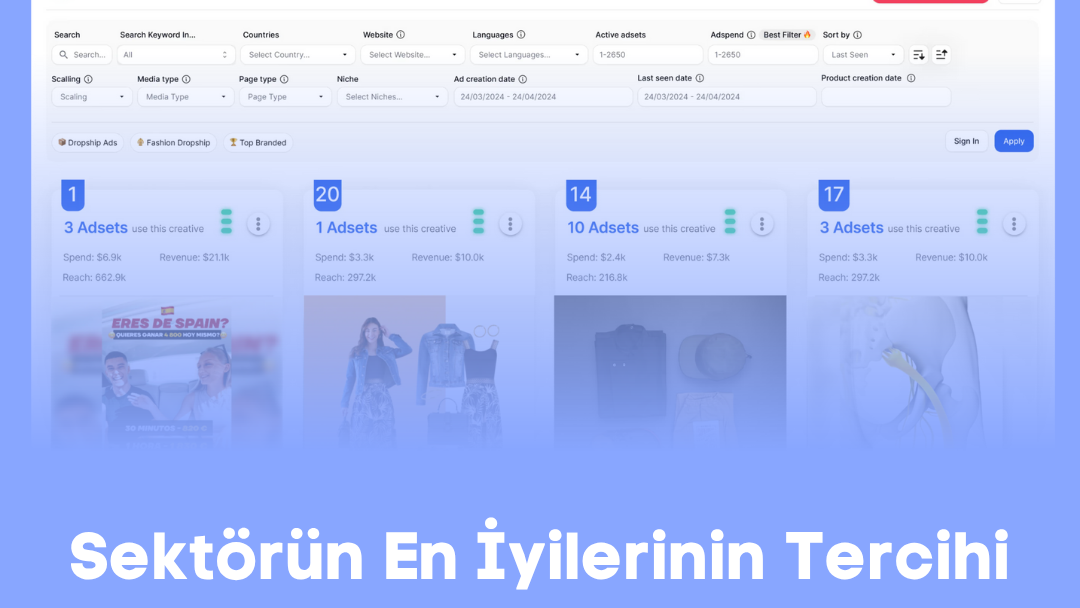Open the Media Type dropdown
Screen dimensions: 1080x608
[x=185, y=97]
